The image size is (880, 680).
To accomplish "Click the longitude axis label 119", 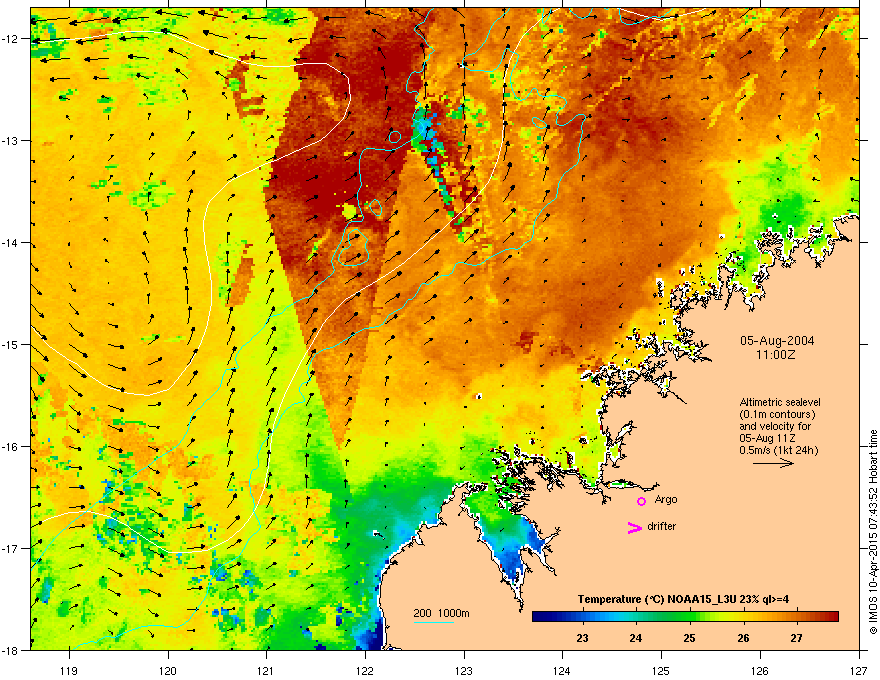I will (x=69, y=670).
